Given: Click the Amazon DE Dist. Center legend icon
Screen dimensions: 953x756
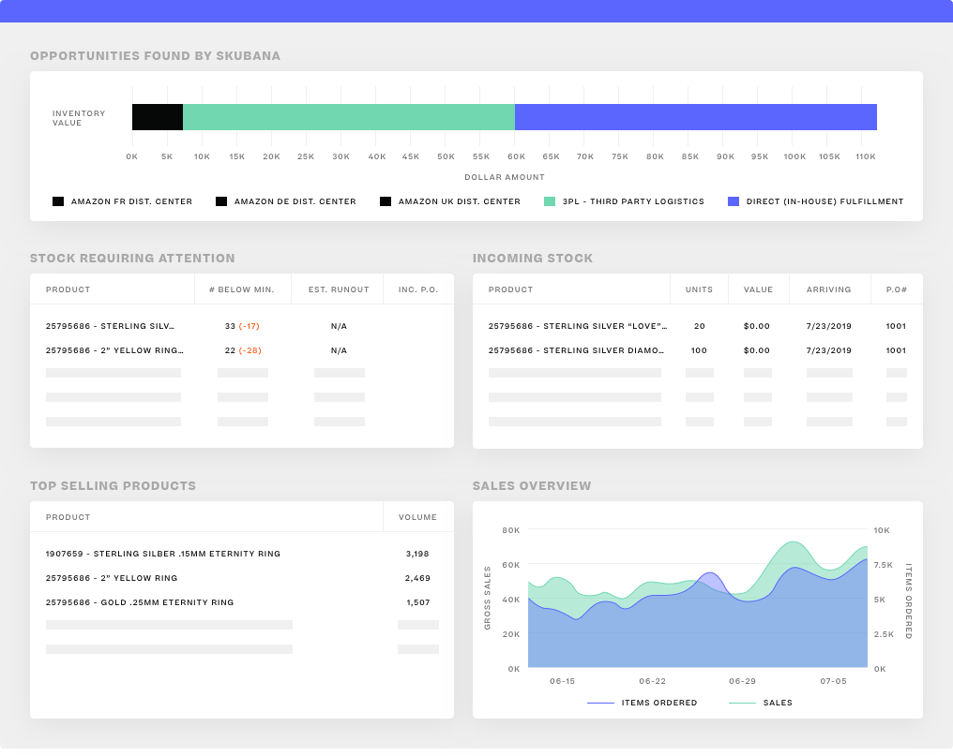Looking at the screenshot, I should tap(221, 201).
